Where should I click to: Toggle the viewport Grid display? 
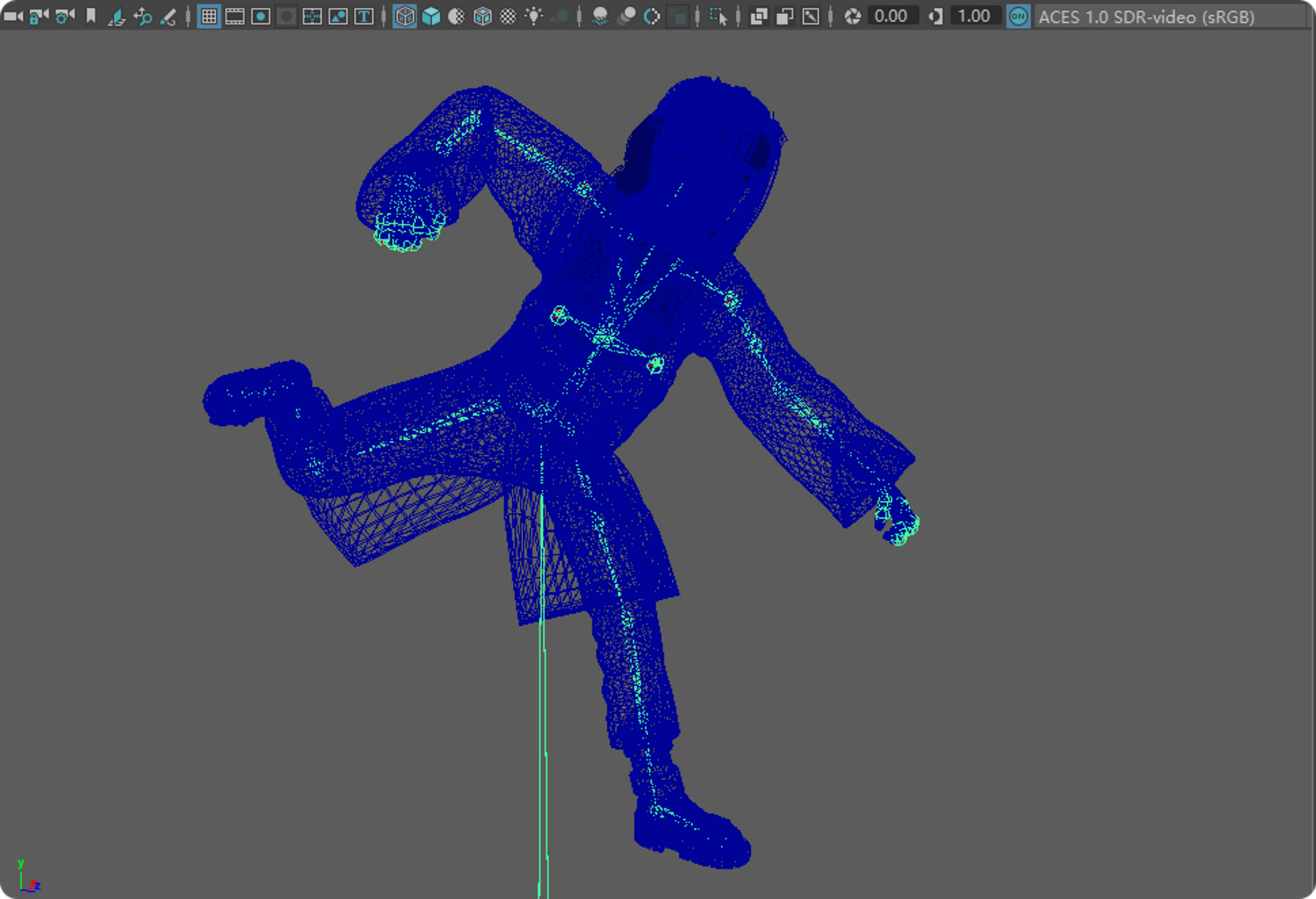pyautogui.click(x=209, y=16)
